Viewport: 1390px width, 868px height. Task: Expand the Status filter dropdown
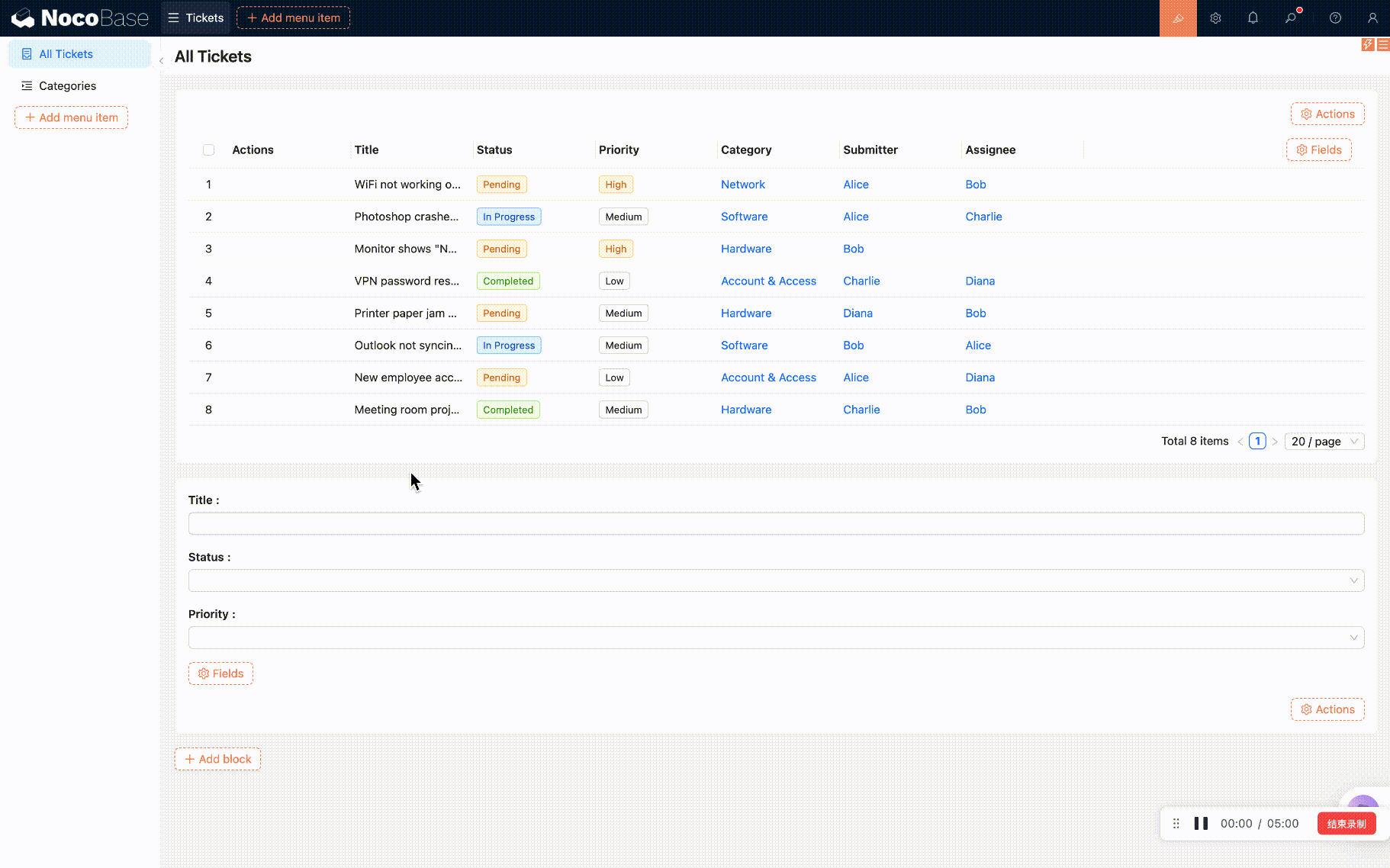[775, 580]
